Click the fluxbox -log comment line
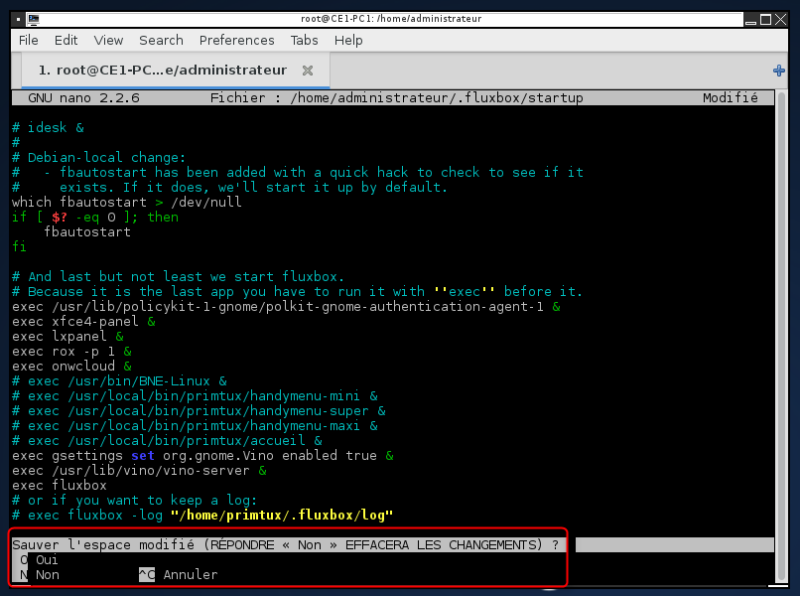 [x=203, y=515]
